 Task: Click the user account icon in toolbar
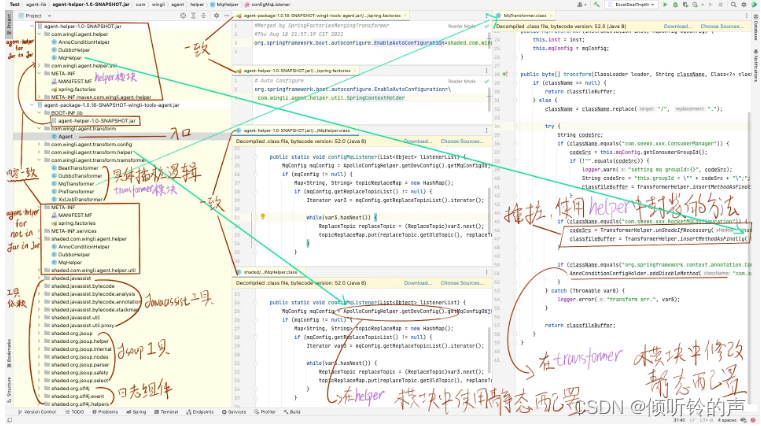pyautogui.click(x=580, y=4)
